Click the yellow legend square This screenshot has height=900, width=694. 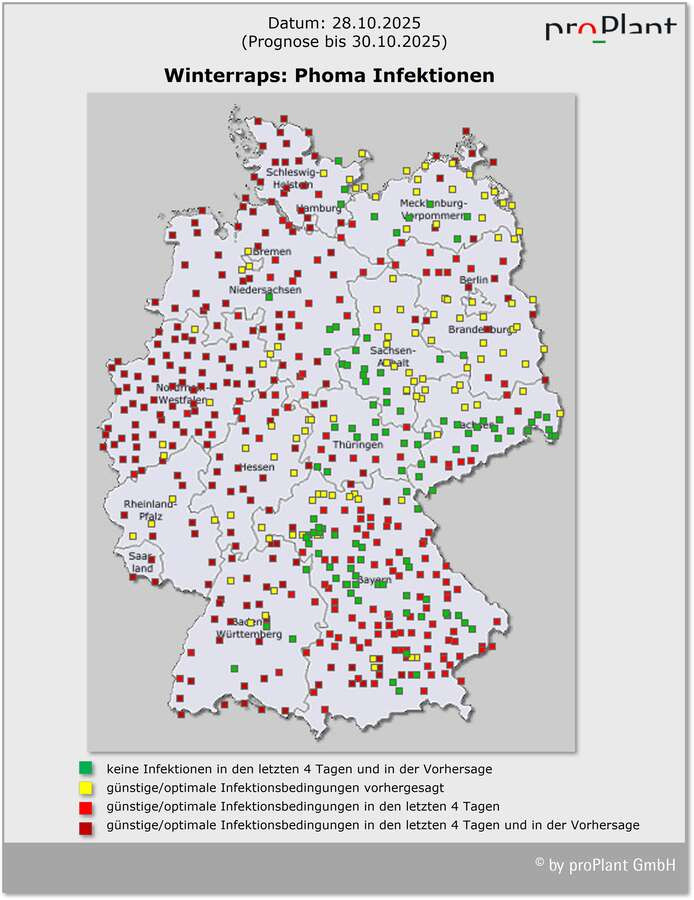click(86, 787)
